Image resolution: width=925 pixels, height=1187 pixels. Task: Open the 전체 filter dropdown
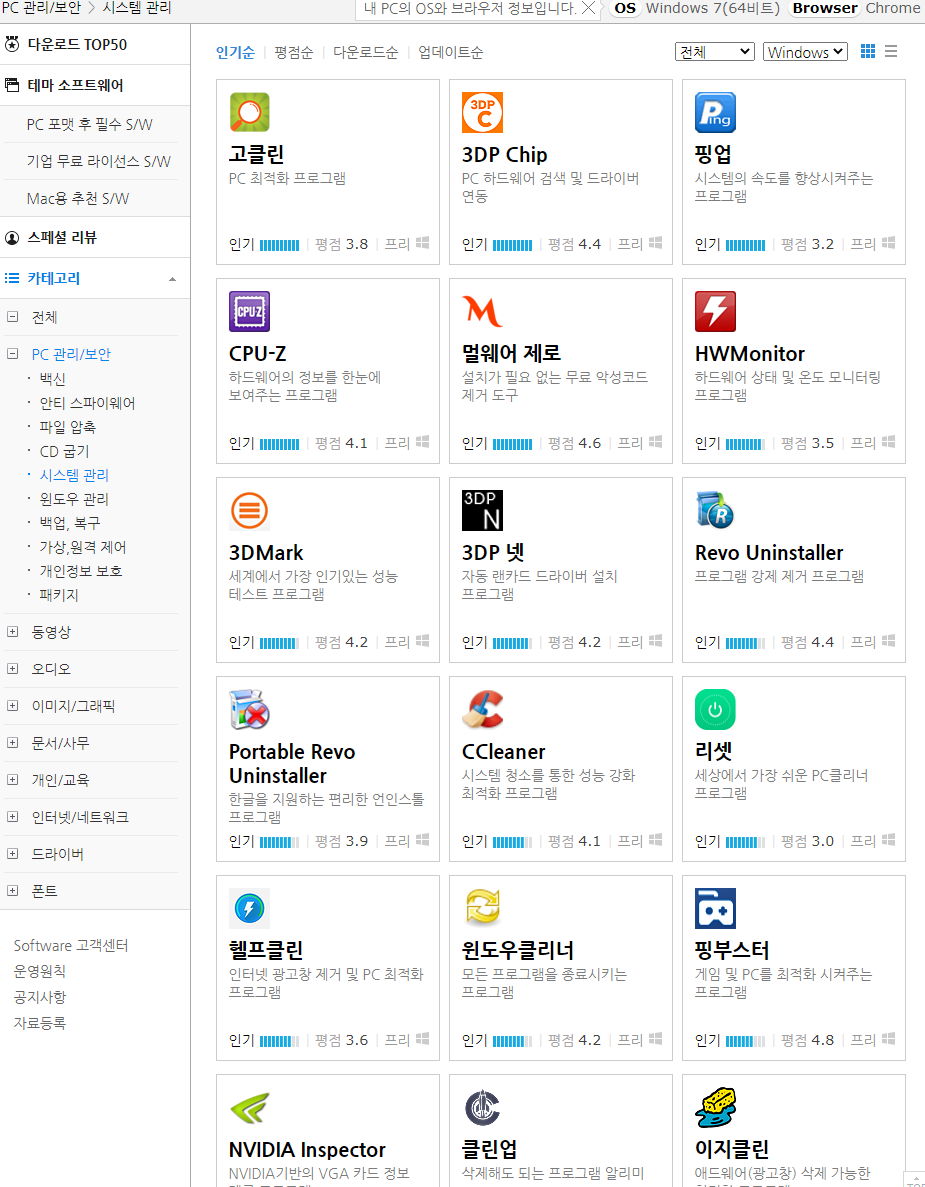point(715,51)
